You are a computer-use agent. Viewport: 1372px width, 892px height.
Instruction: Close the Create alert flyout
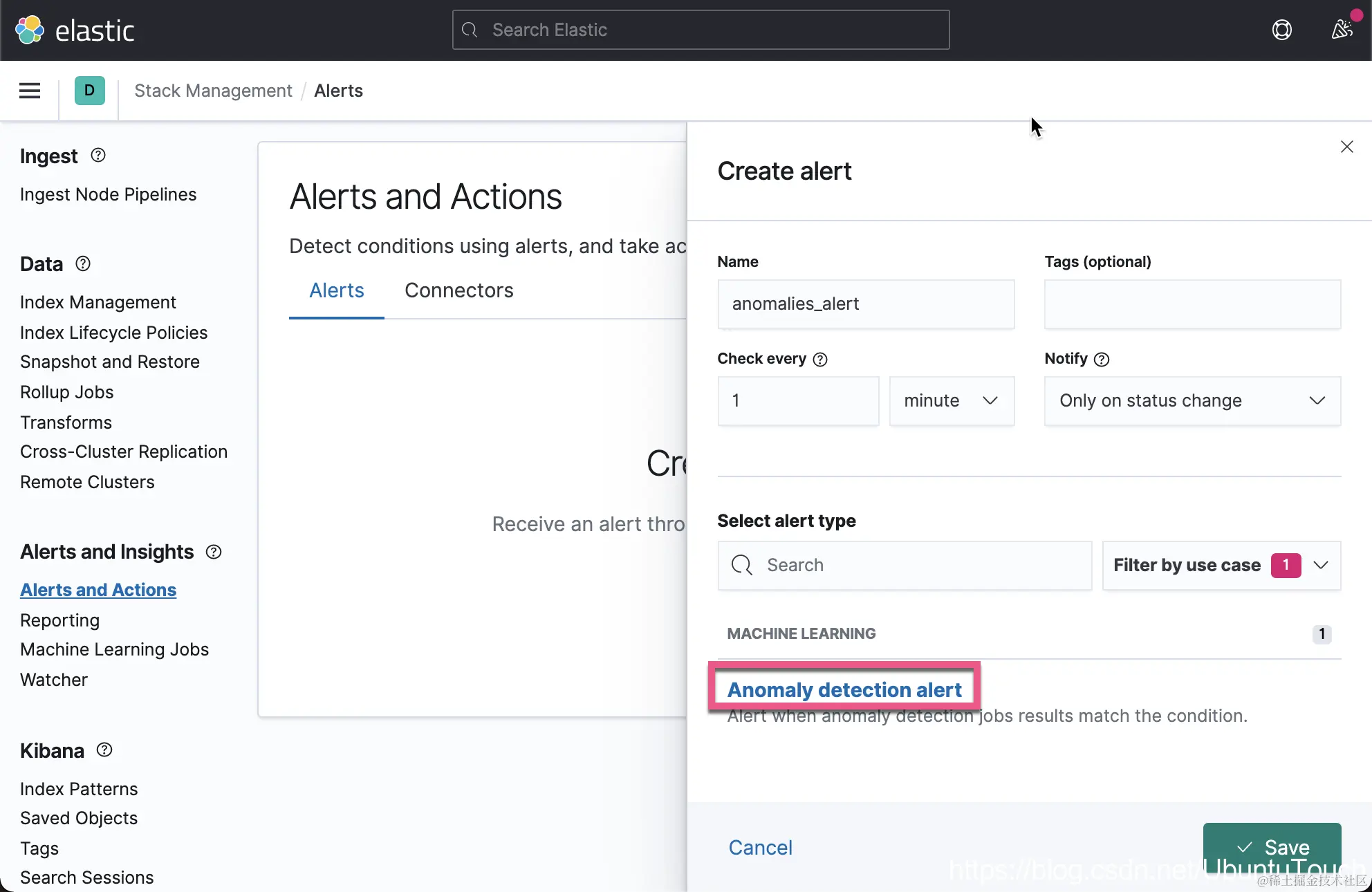(1346, 147)
